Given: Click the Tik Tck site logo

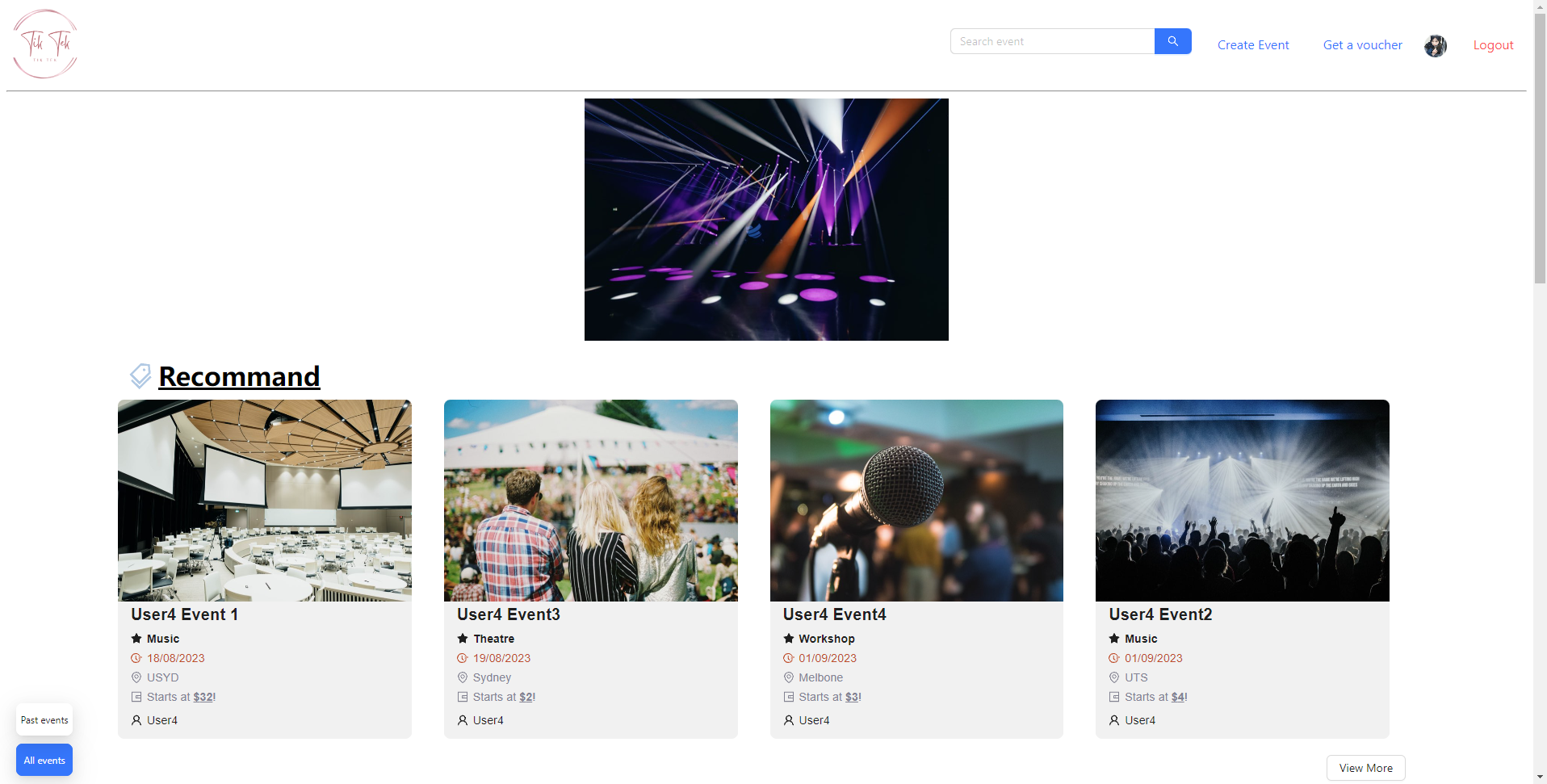Looking at the screenshot, I should (x=44, y=44).
